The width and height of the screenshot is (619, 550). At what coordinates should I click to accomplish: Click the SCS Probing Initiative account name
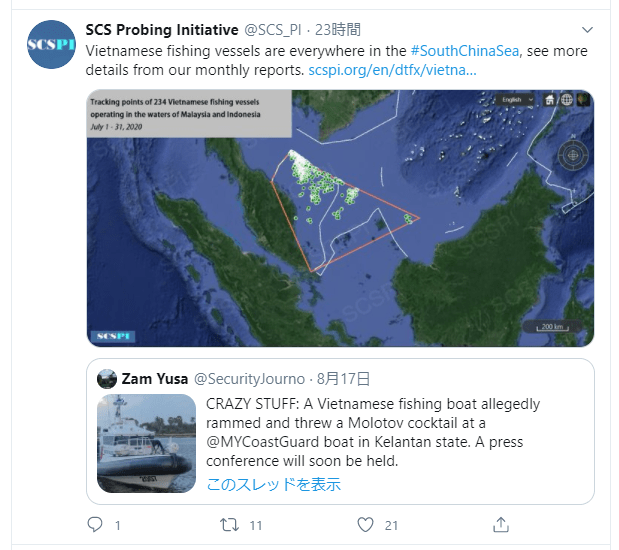tap(162, 30)
